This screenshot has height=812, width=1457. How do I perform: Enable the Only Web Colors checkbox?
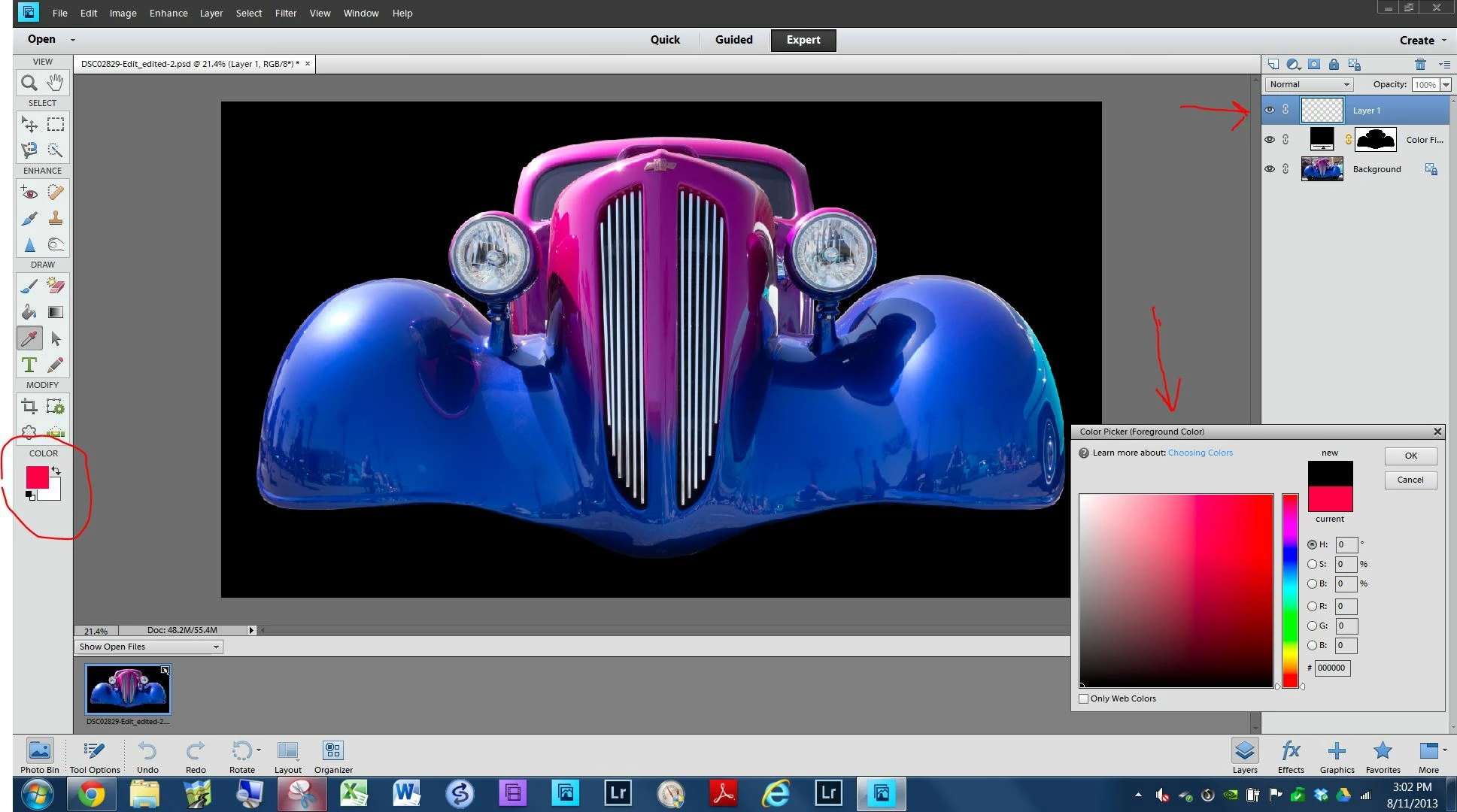(1084, 698)
